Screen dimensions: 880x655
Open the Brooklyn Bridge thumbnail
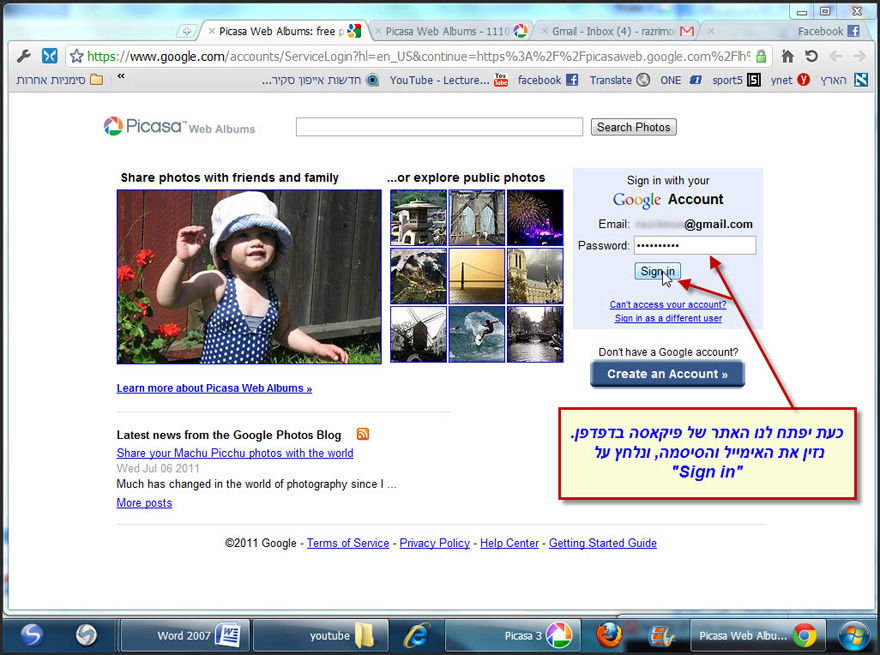[476, 217]
